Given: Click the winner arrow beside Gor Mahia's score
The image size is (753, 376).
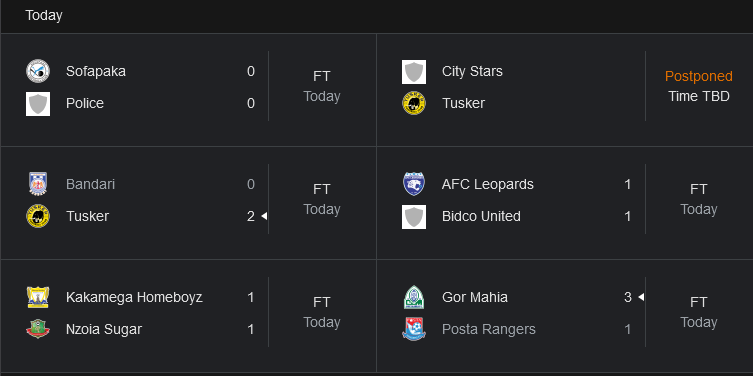Looking at the screenshot, I should [x=641, y=297].
